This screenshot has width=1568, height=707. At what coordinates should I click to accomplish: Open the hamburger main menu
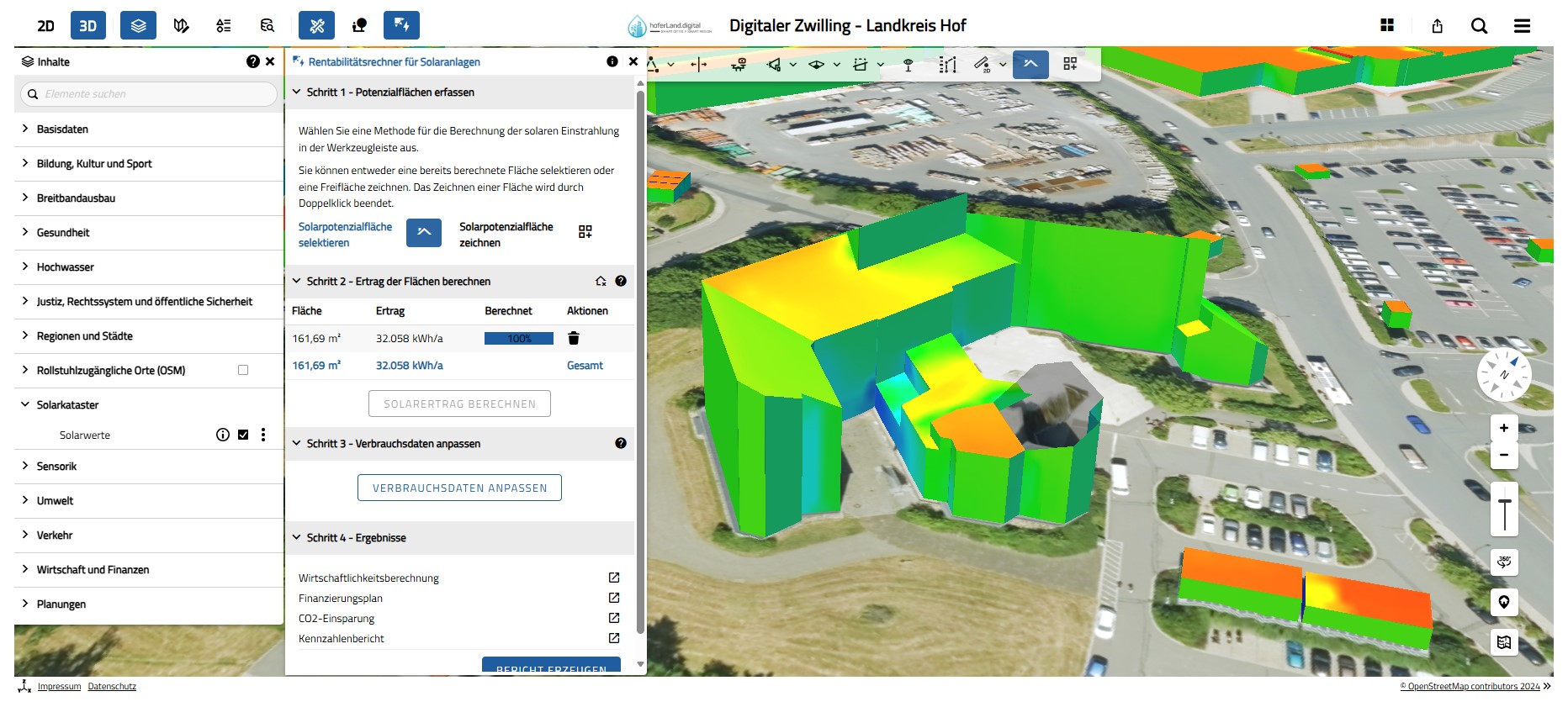pyautogui.click(x=1522, y=26)
